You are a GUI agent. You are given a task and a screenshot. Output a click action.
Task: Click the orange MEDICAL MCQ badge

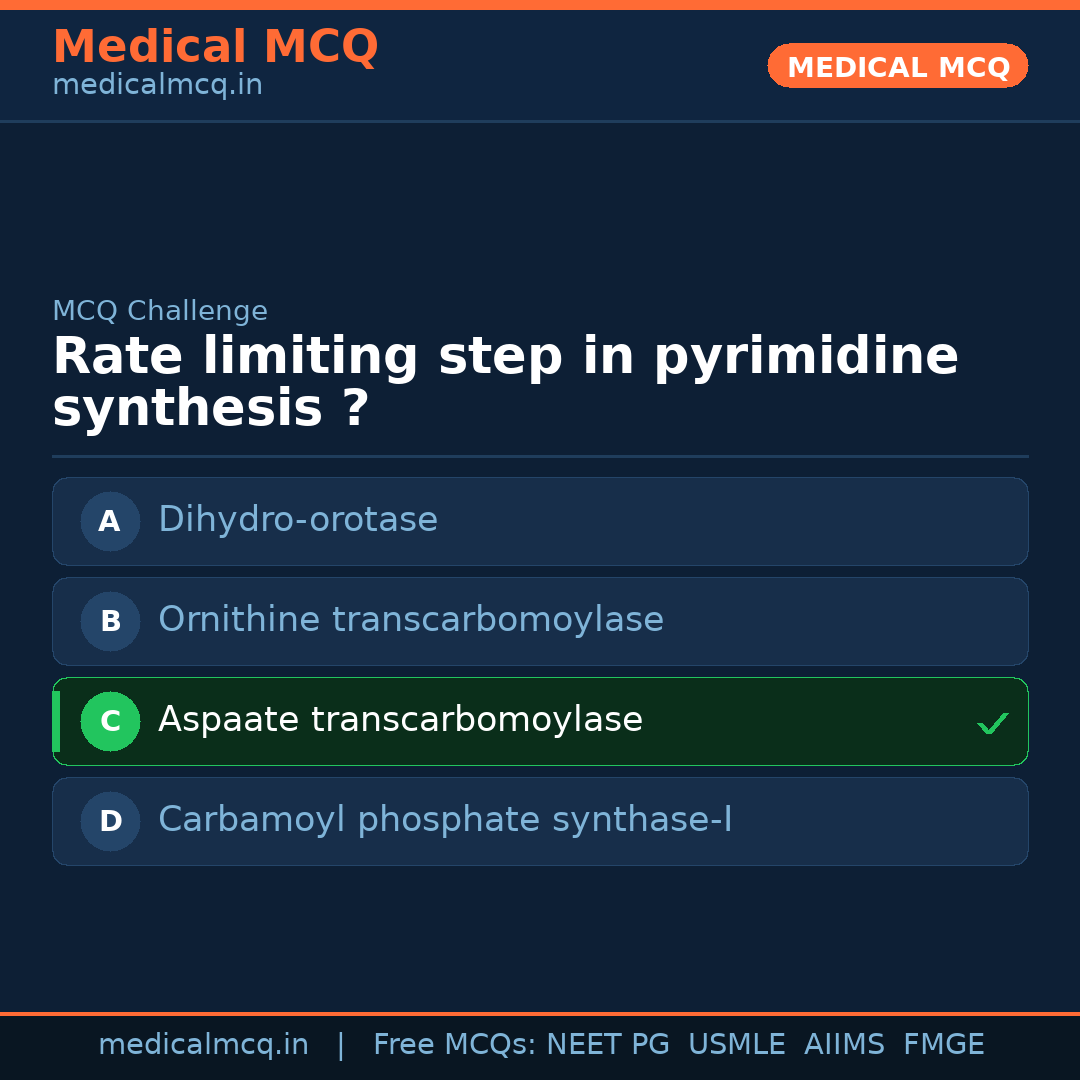coord(897,66)
